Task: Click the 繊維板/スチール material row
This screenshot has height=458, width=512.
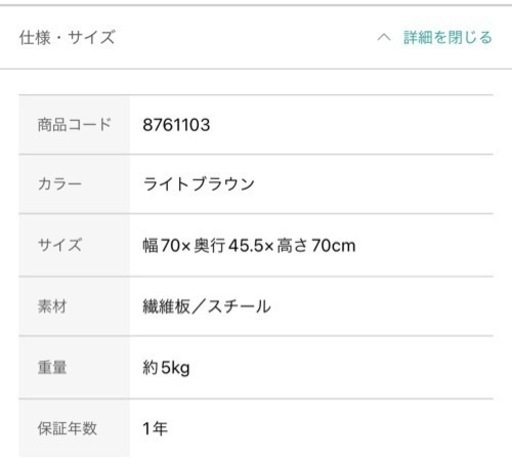Action: click(256, 306)
